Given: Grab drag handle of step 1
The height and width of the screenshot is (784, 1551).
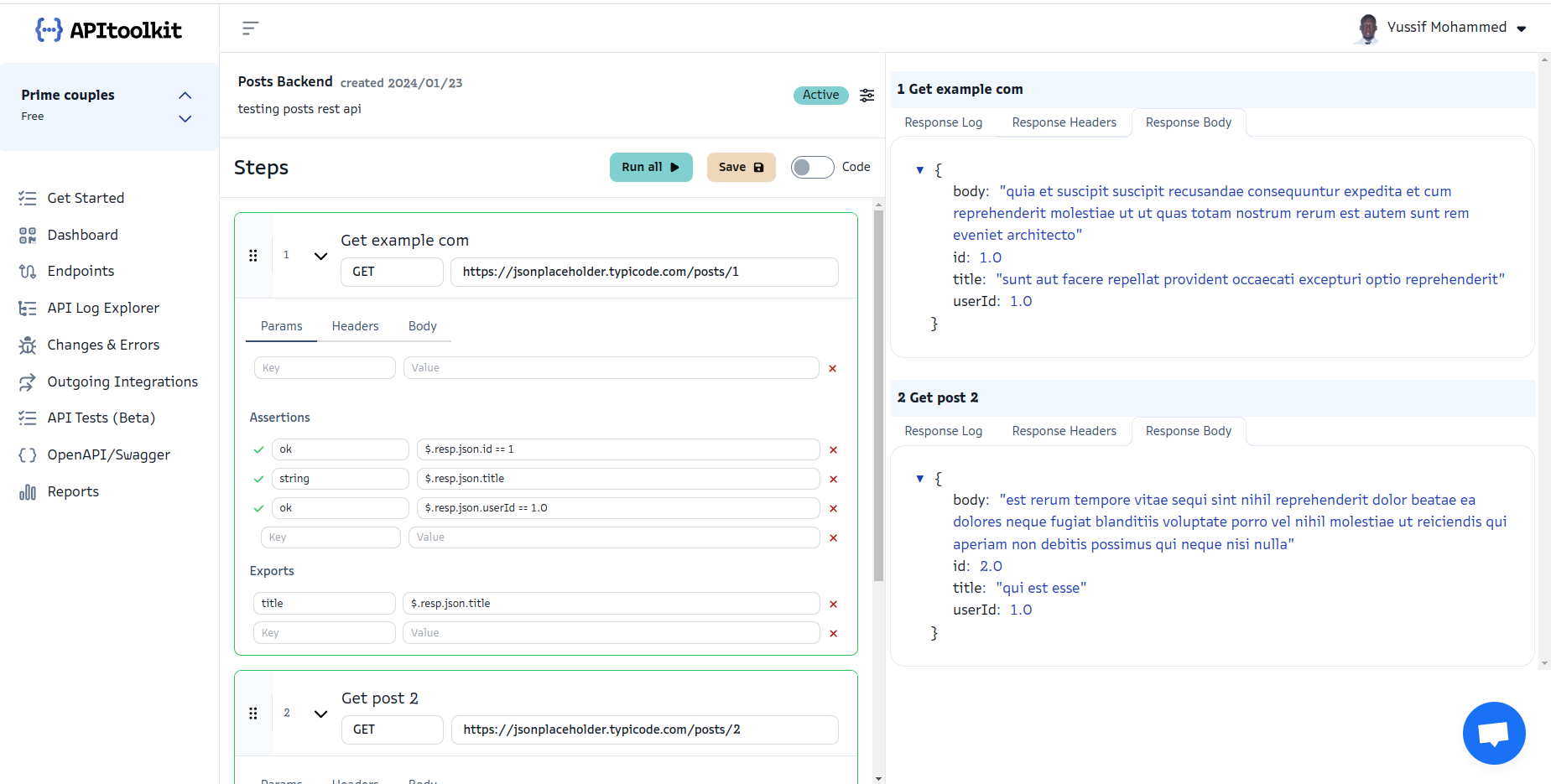Looking at the screenshot, I should point(253,256).
